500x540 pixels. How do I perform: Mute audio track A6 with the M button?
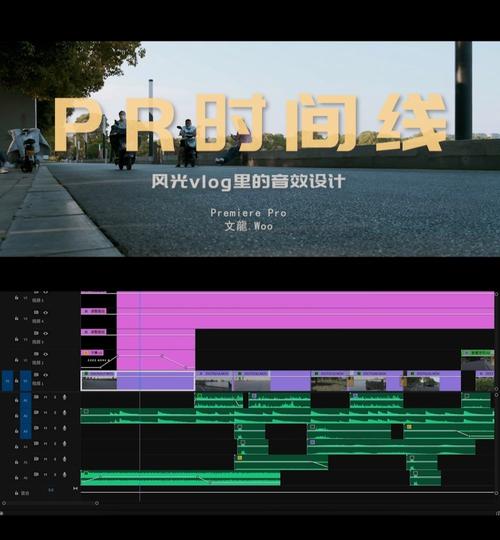[x=45, y=475]
